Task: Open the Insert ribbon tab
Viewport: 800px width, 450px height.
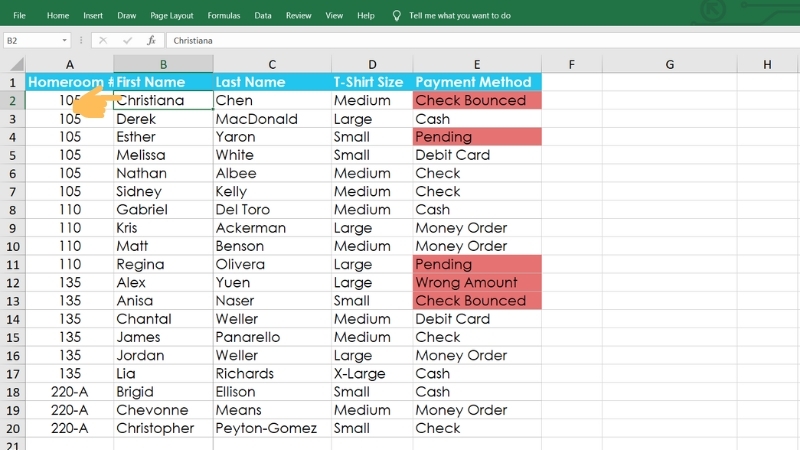Action: tap(93, 15)
